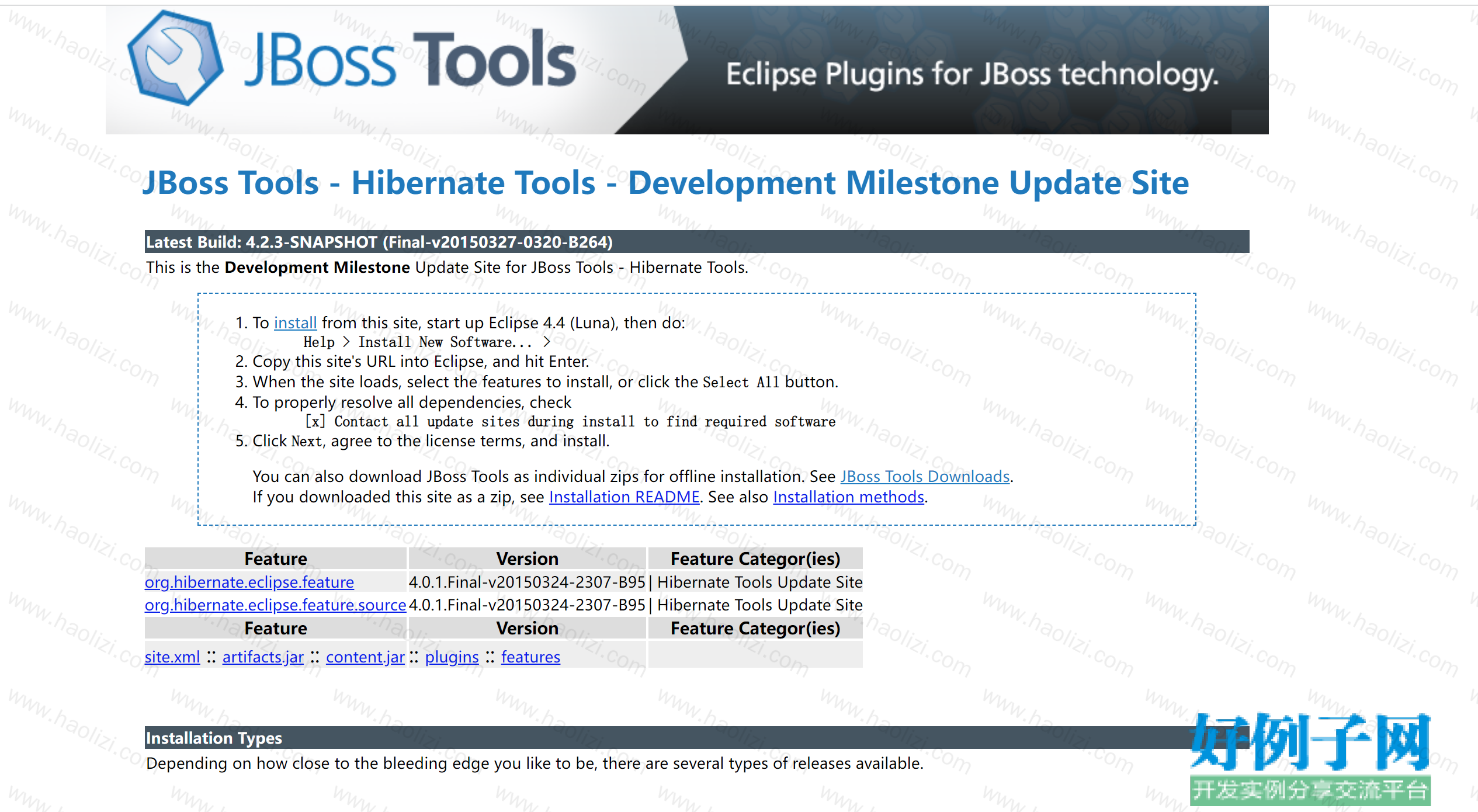Download artifacts.jar link

click(263, 657)
